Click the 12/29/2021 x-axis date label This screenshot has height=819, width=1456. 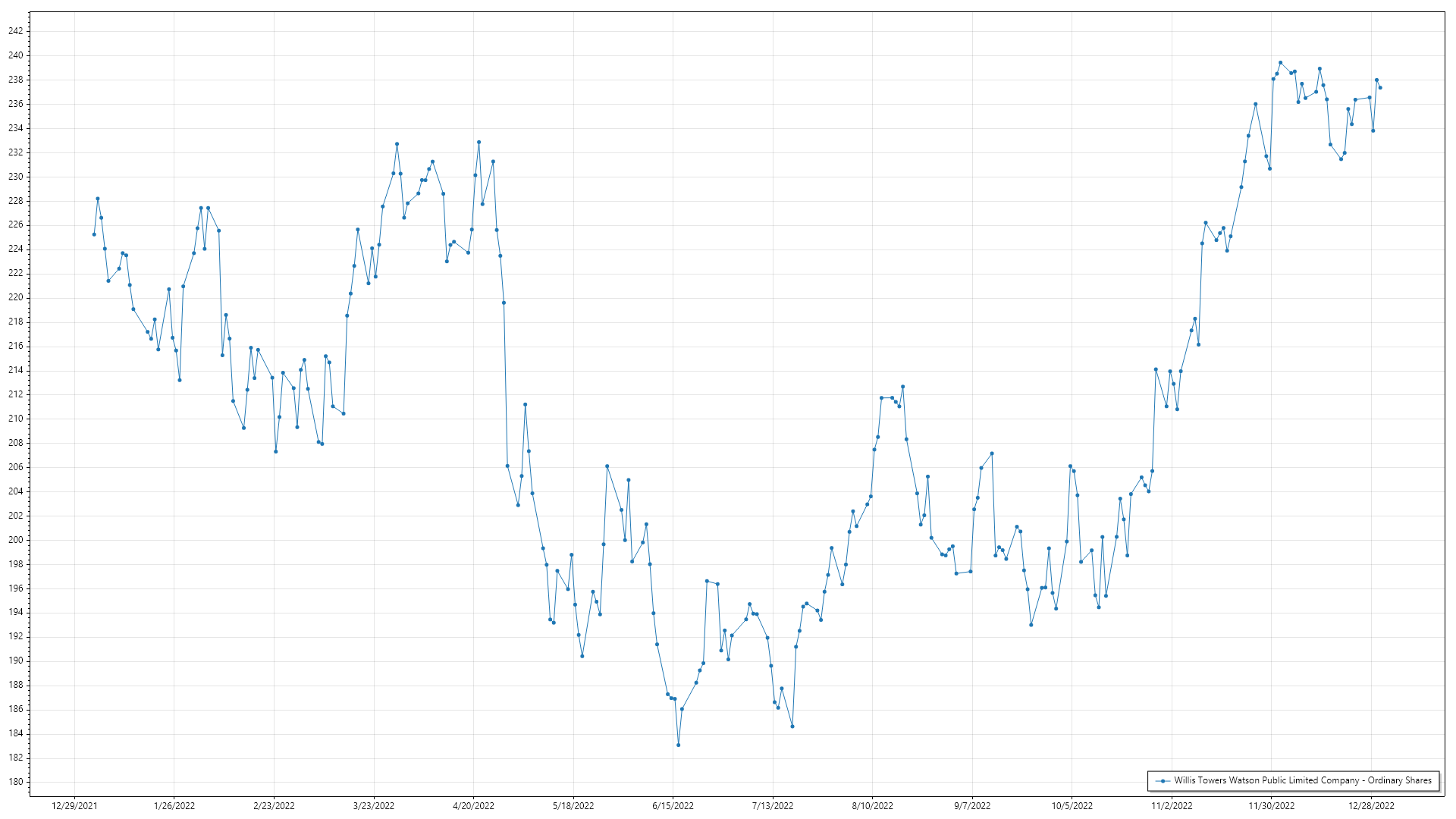[74, 805]
